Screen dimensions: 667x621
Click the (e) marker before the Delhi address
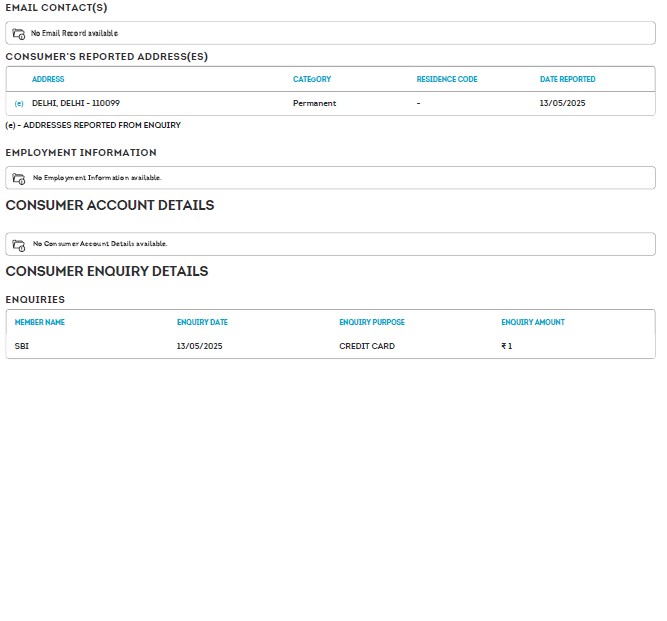pyautogui.click(x=19, y=103)
